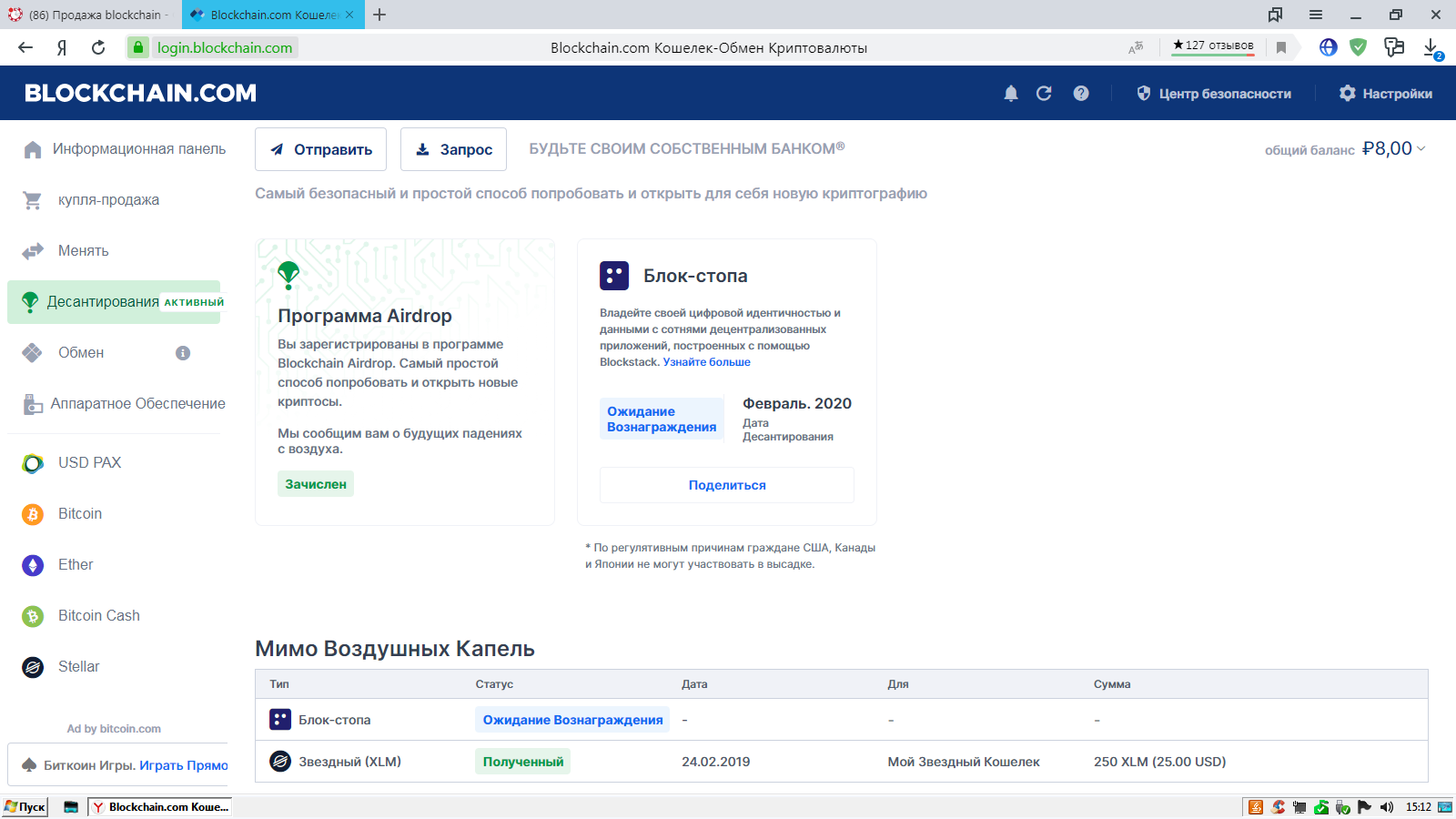The width and height of the screenshot is (1456, 819).
Task: Click the BLOCKCHAIN.COM logo
Action: click(140, 93)
